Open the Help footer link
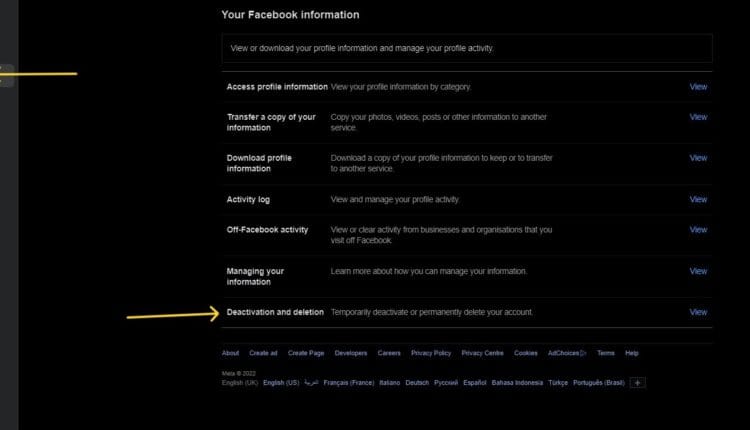 coord(631,353)
